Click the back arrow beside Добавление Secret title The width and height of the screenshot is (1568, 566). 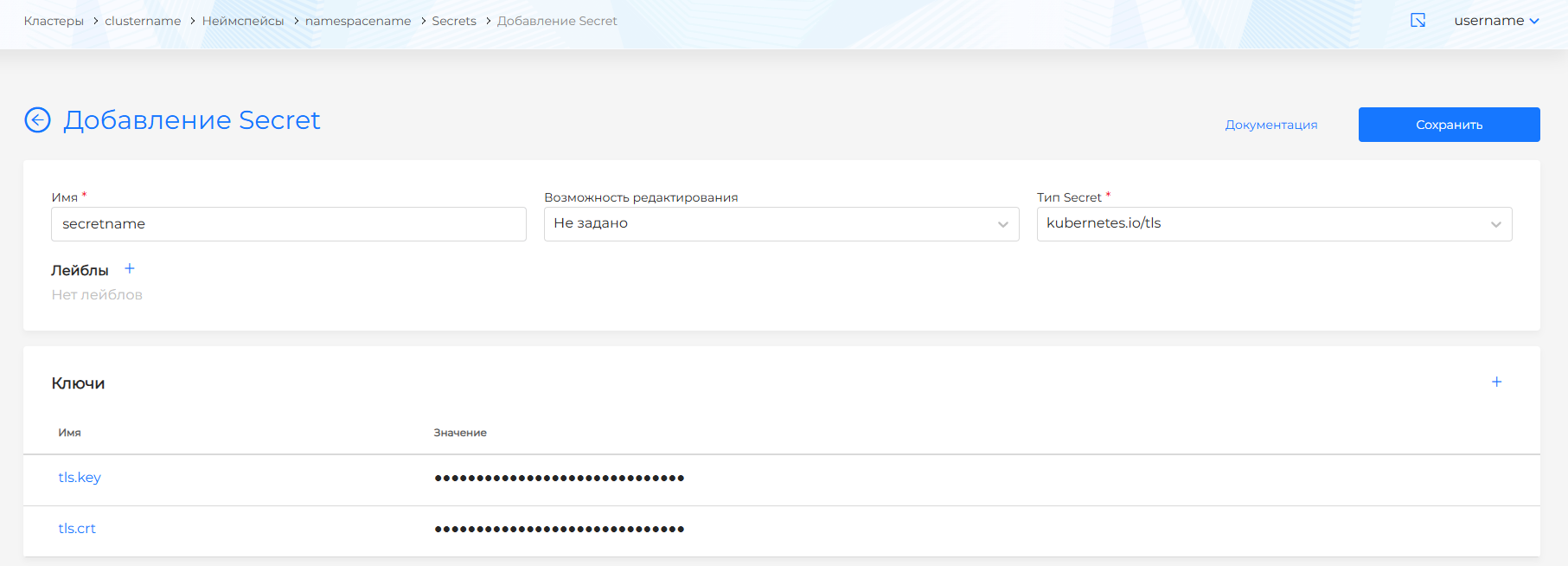click(x=37, y=120)
